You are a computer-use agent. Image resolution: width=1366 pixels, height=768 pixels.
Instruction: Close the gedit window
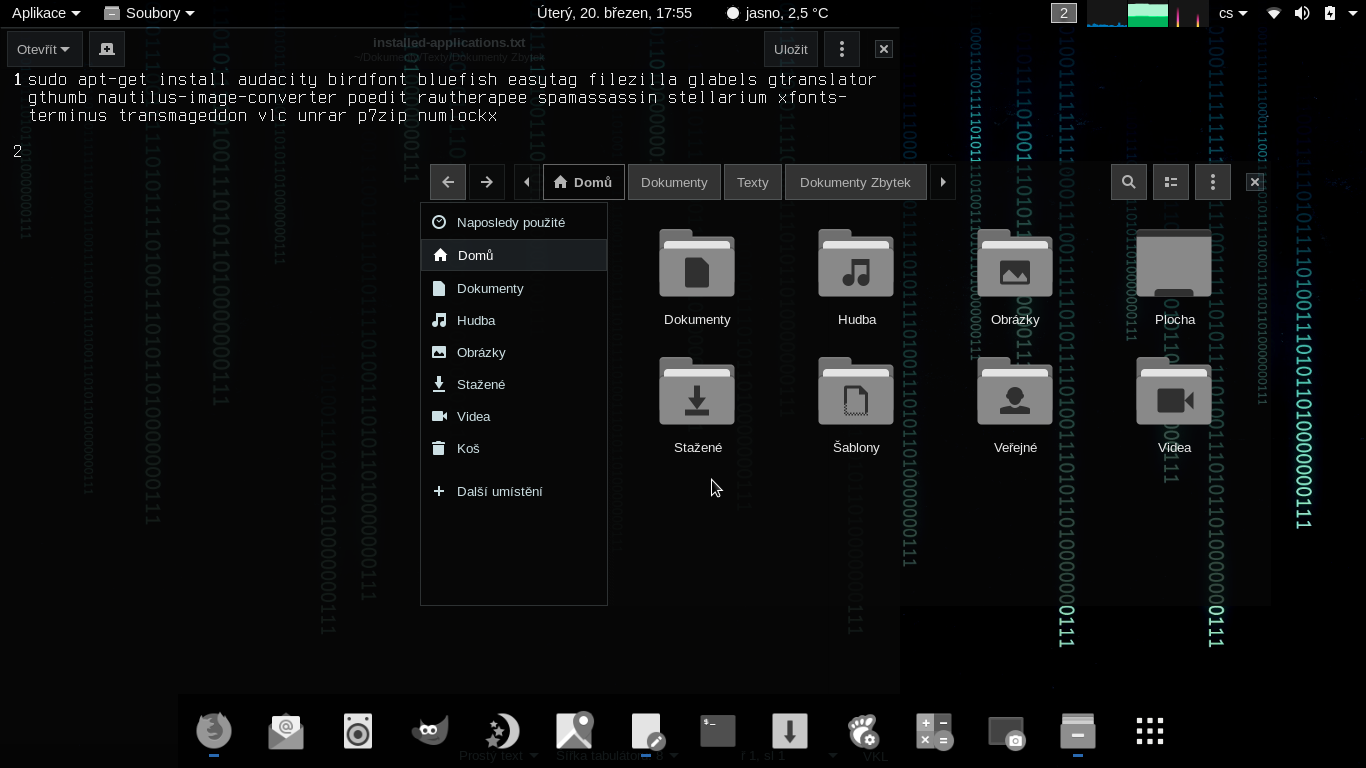tap(884, 49)
